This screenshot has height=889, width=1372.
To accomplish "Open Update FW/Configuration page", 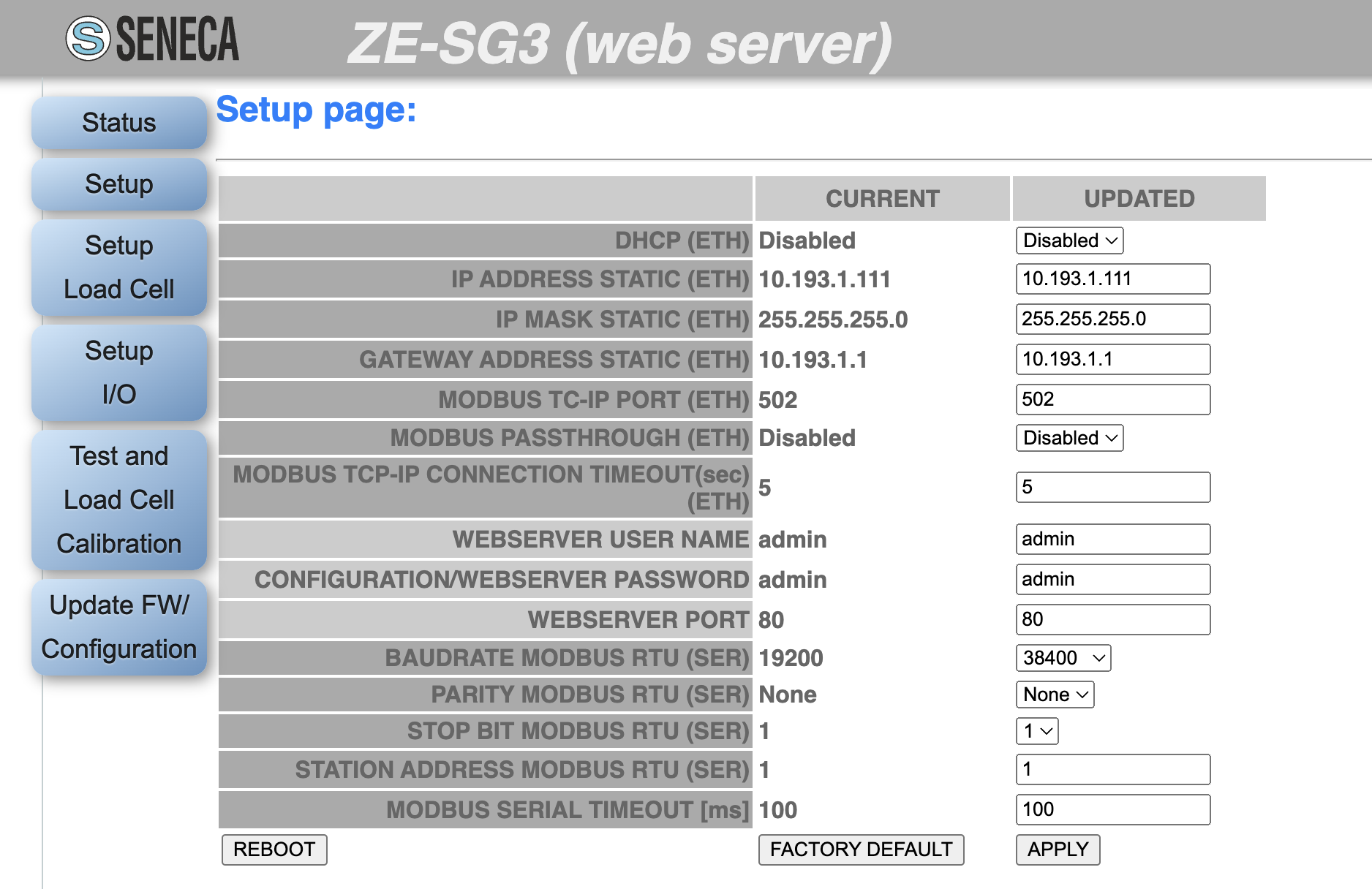I will tap(119, 627).
